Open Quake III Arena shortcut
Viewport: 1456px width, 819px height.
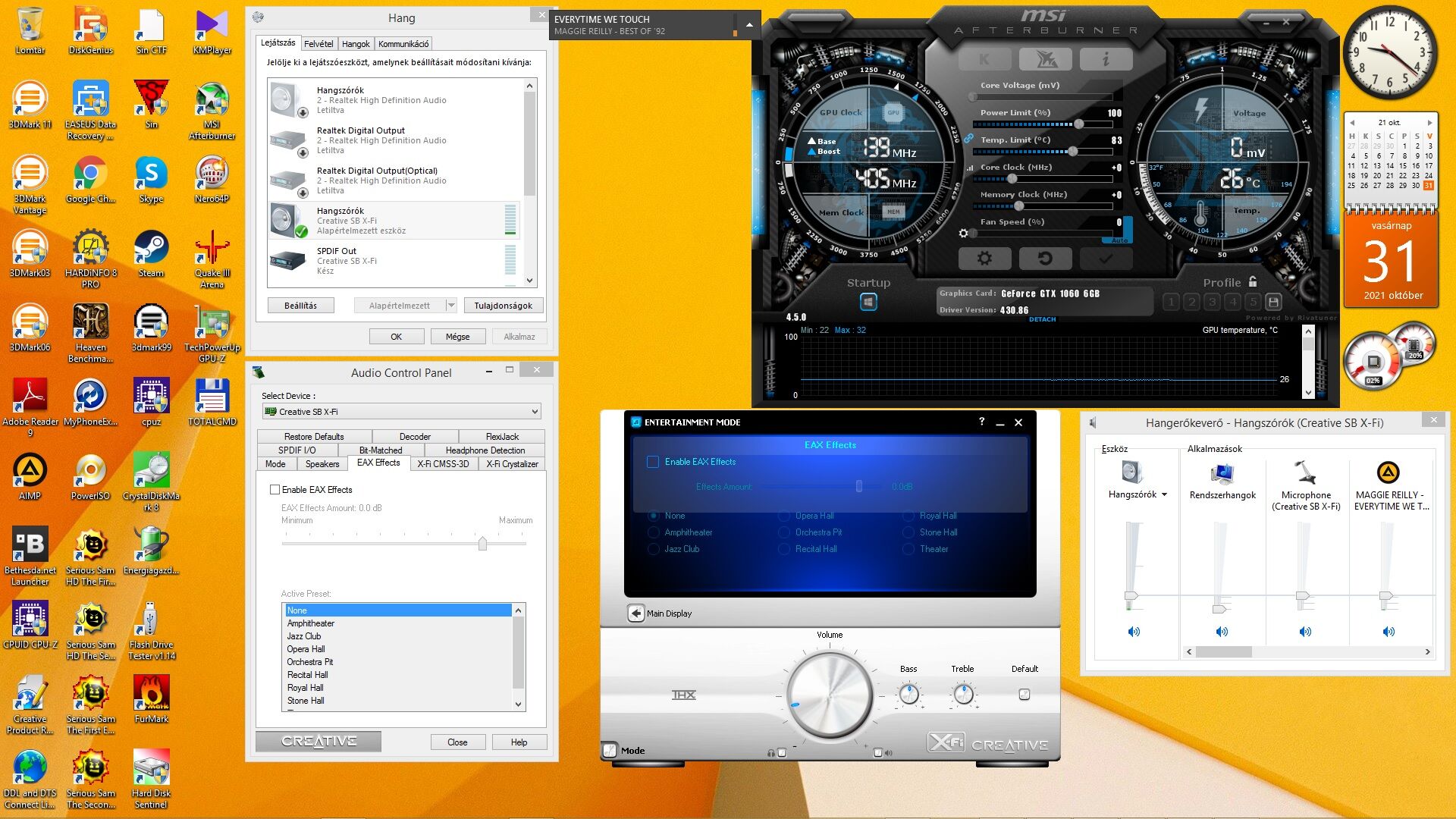[x=212, y=259]
